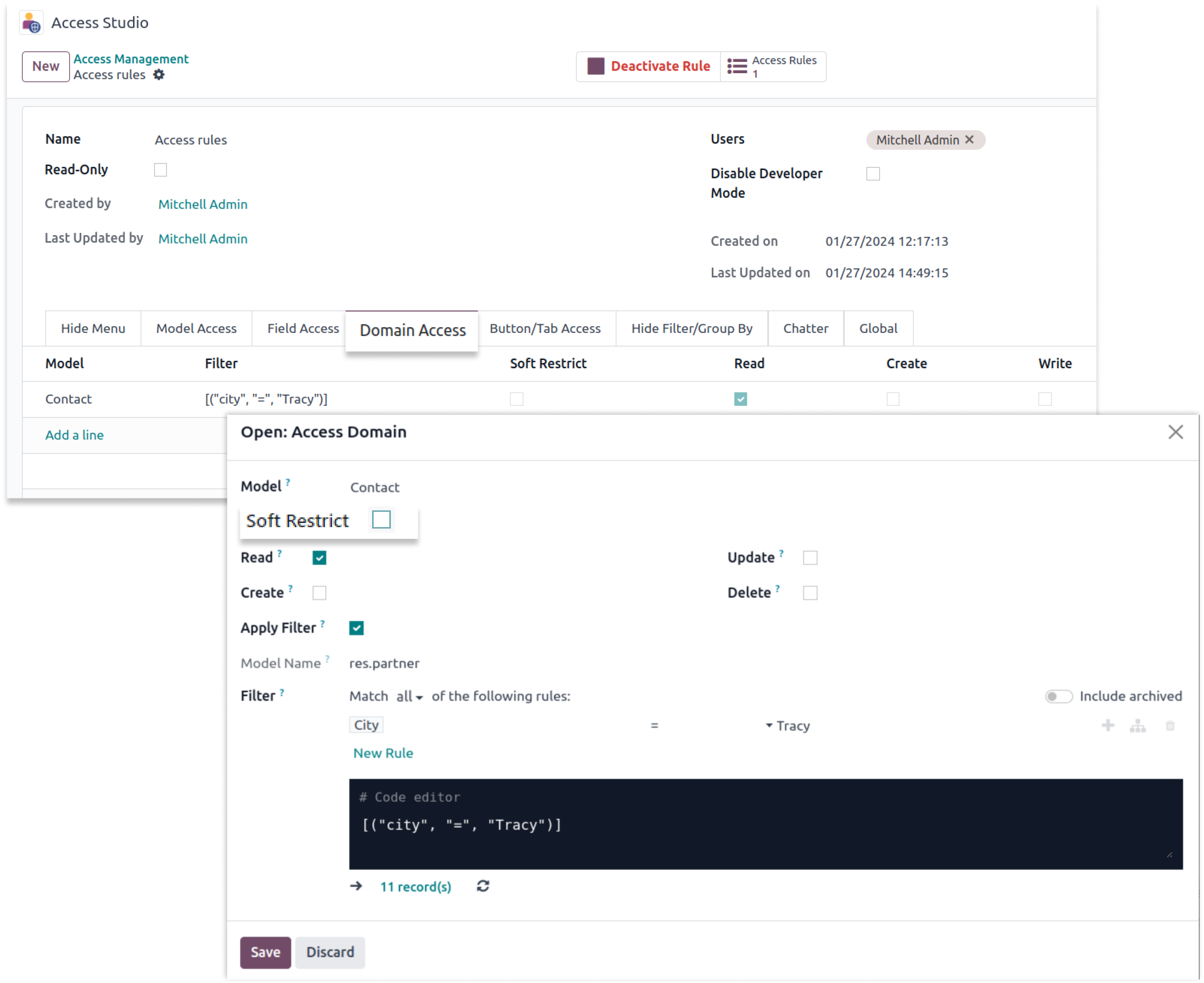The image size is (1204, 983).
Task: Click the arrow icon beside 11 record(s)
Action: pyautogui.click(x=356, y=886)
